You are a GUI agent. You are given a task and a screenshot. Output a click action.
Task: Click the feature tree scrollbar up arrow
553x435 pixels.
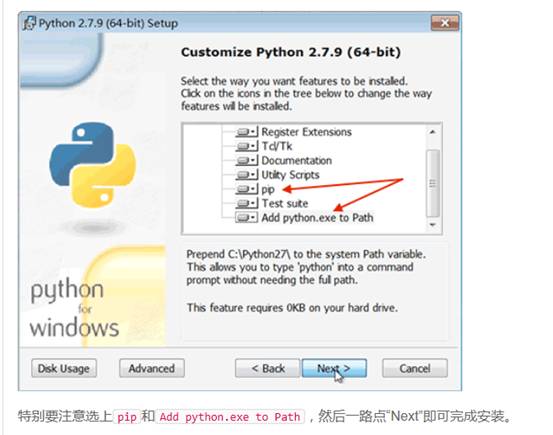(432, 132)
